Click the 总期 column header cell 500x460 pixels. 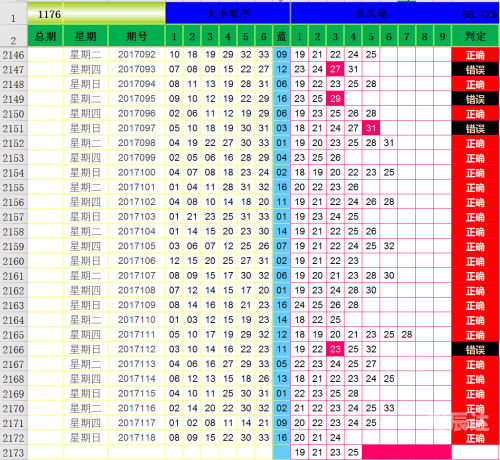[x=45, y=36]
